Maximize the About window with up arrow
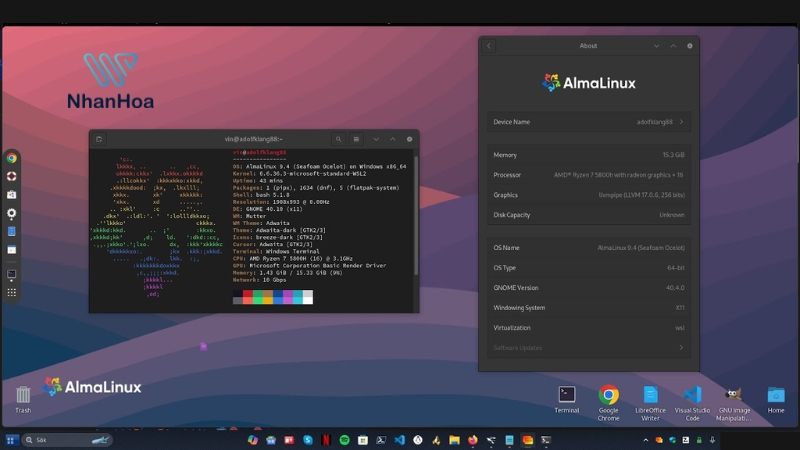Viewport: 800px width, 450px height. tap(673, 46)
